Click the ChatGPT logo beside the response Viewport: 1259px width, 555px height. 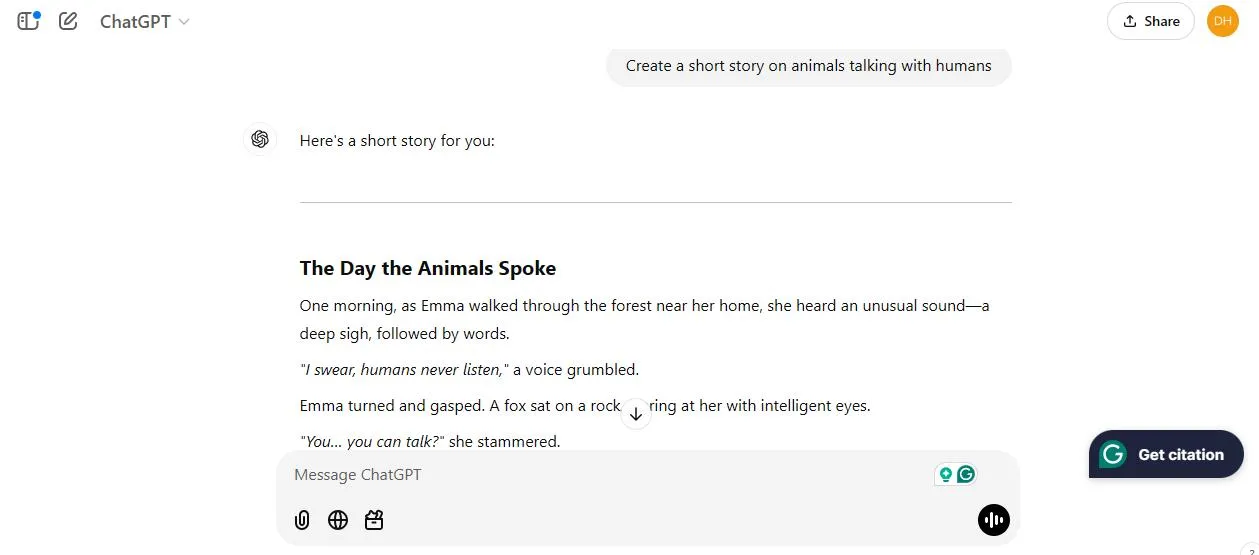coord(260,140)
